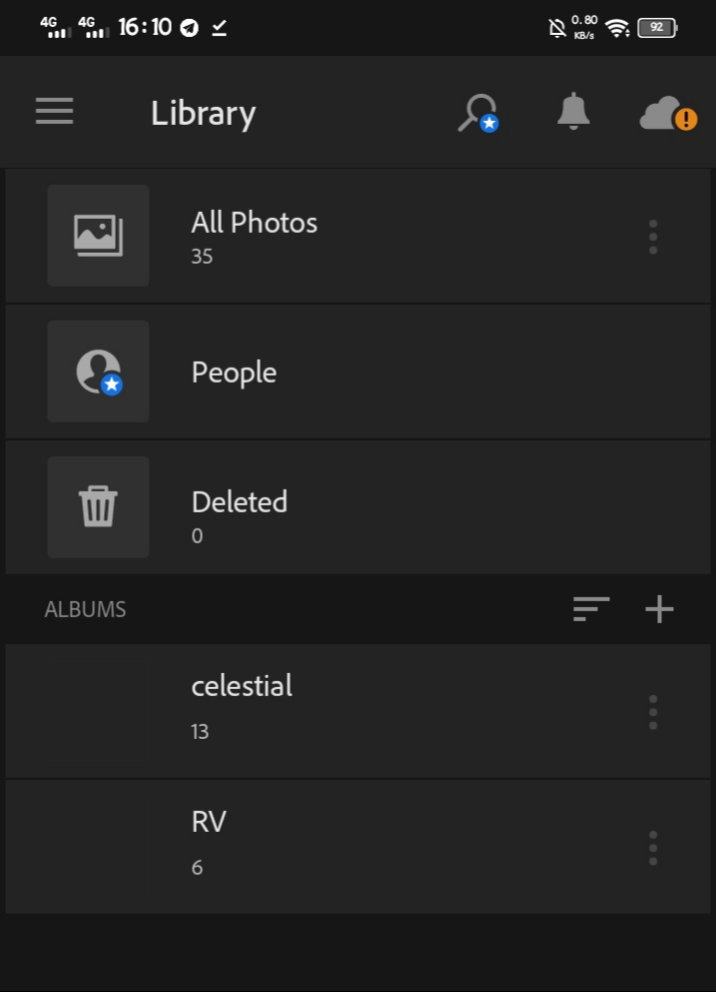Open the Deleted photos list
The width and height of the screenshot is (716, 992).
[358, 507]
